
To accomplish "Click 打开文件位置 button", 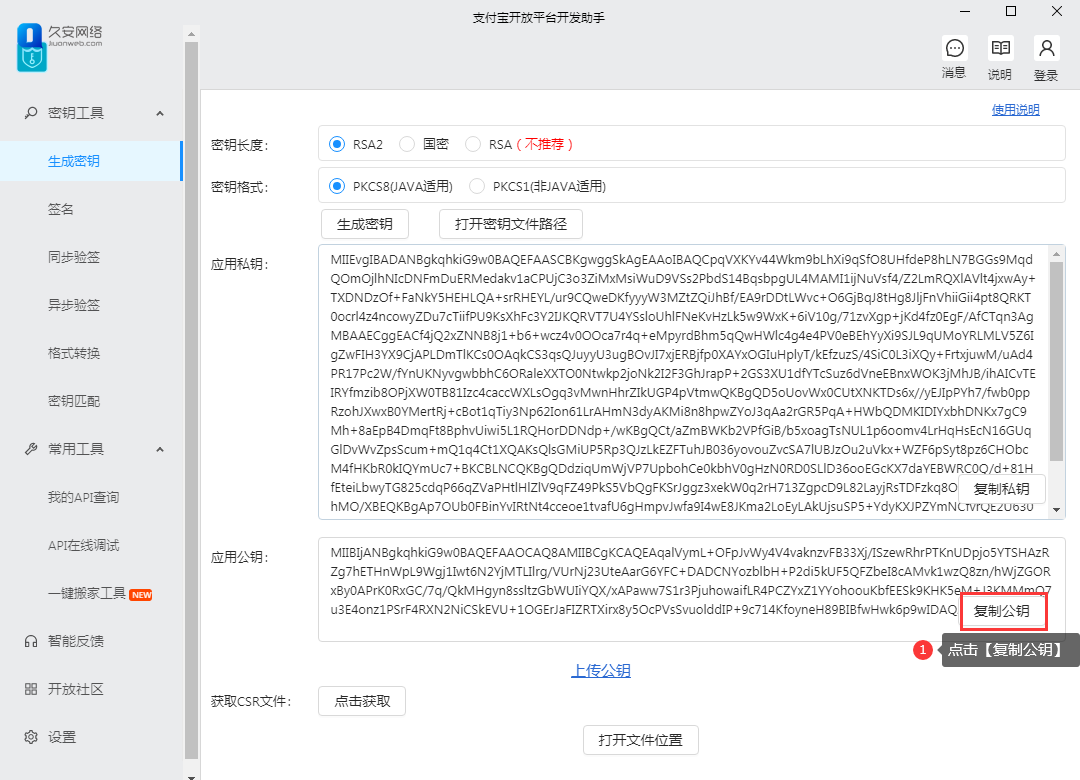I will [x=641, y=740].
